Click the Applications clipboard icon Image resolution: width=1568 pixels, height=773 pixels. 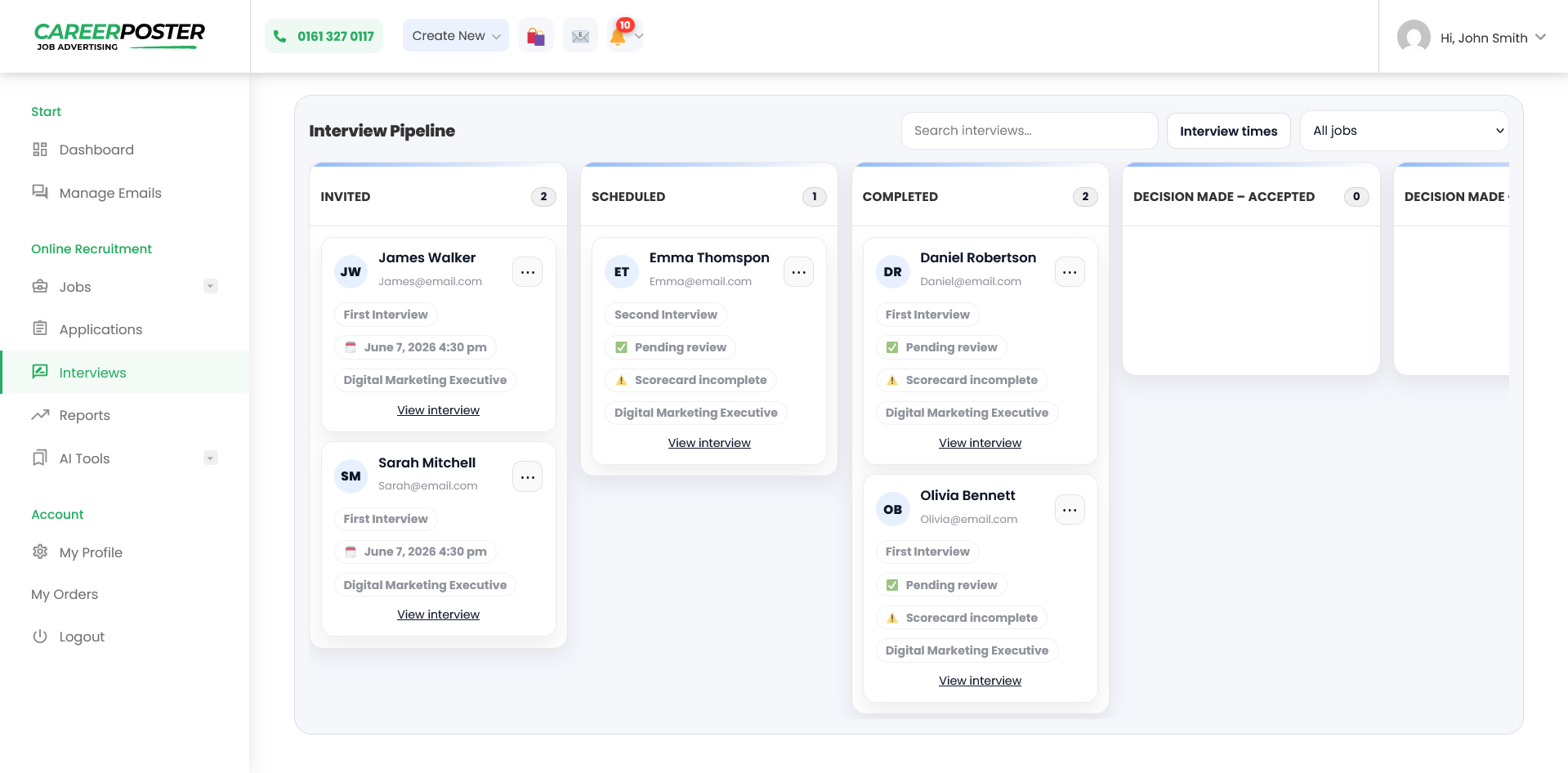pos(40,328)
